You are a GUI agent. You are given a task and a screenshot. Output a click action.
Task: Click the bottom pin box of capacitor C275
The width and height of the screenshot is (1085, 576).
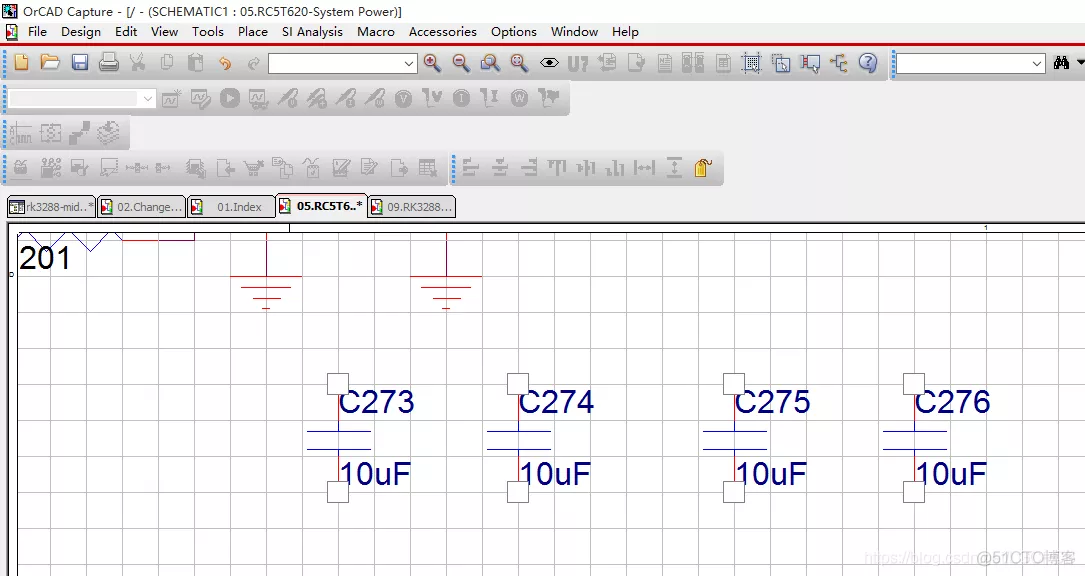pos(733,492)
